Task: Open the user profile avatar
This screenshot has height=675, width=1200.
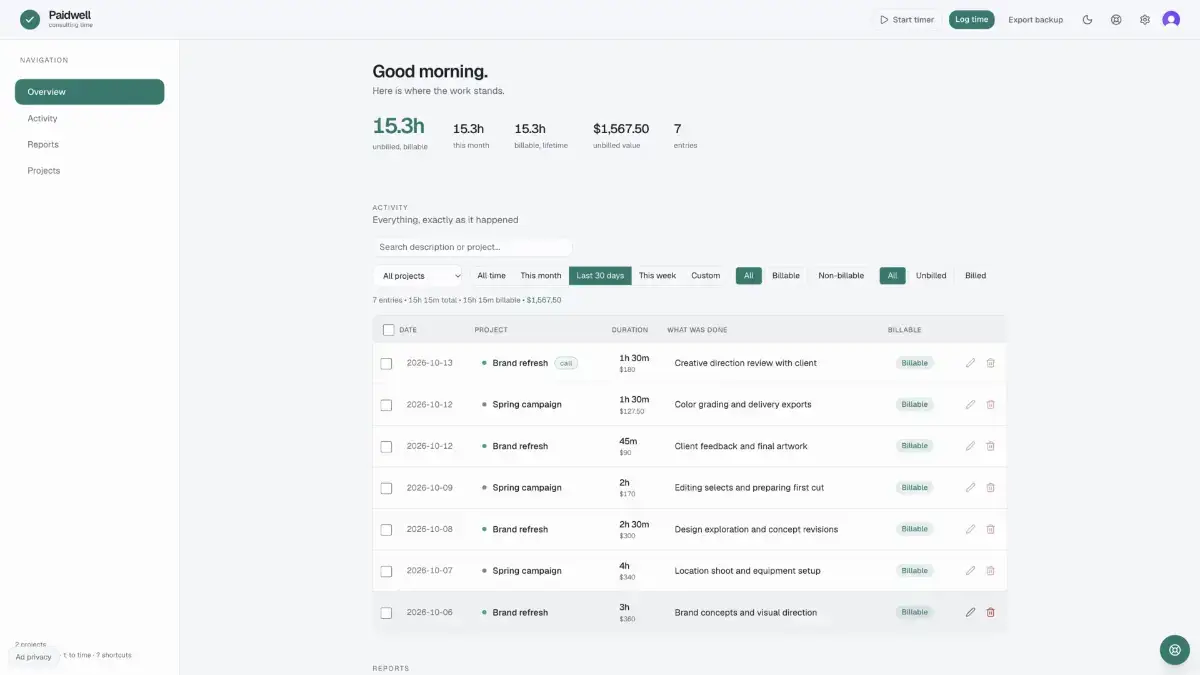Action: coord(1171,19)
